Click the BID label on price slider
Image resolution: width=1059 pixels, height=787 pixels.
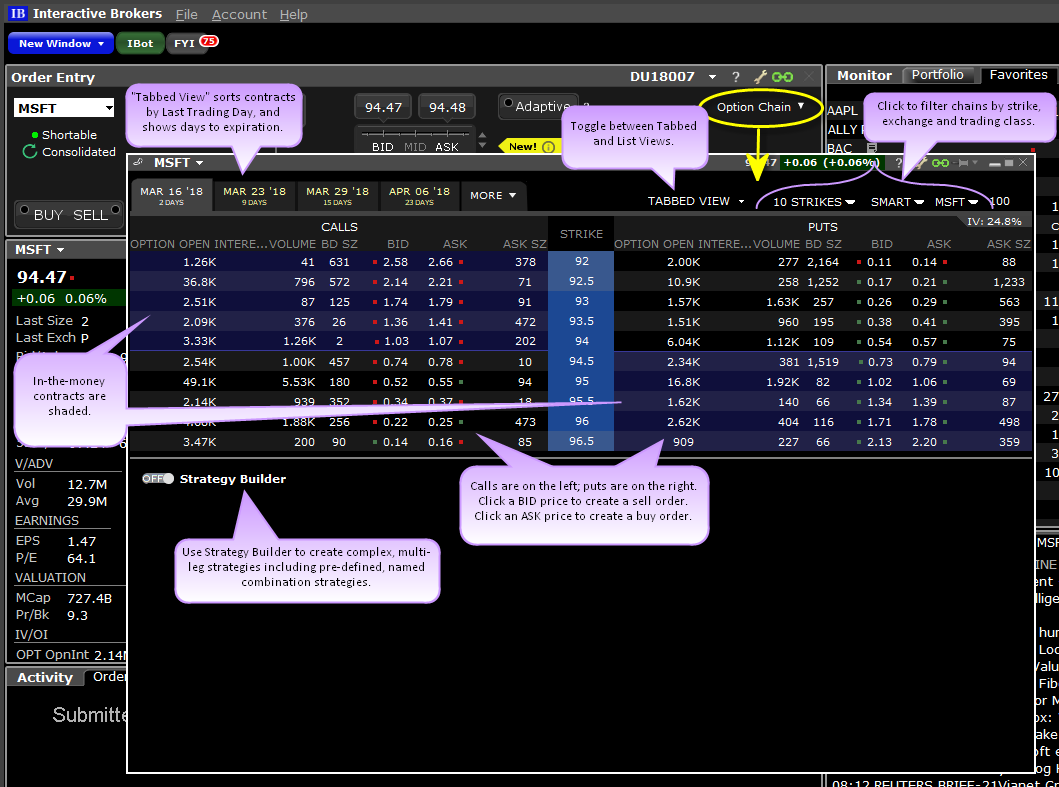point(383,147)
